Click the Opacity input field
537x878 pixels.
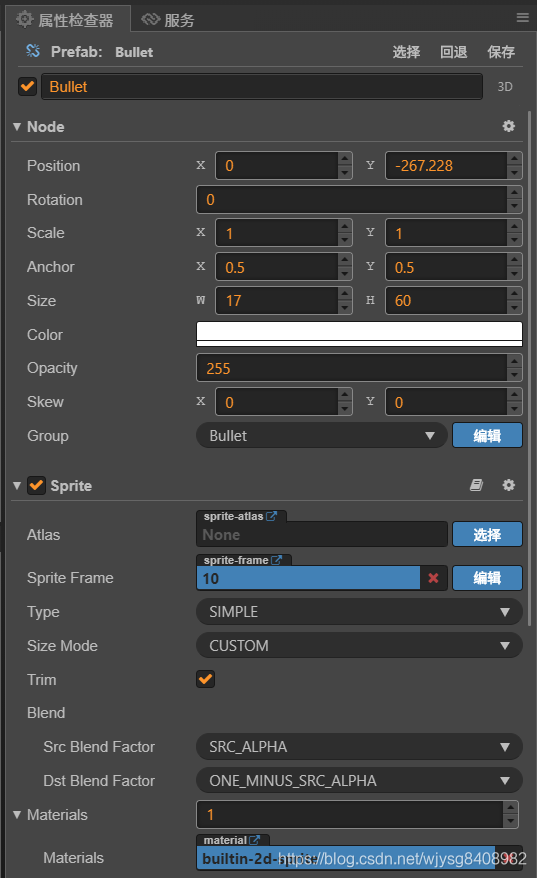352,368
